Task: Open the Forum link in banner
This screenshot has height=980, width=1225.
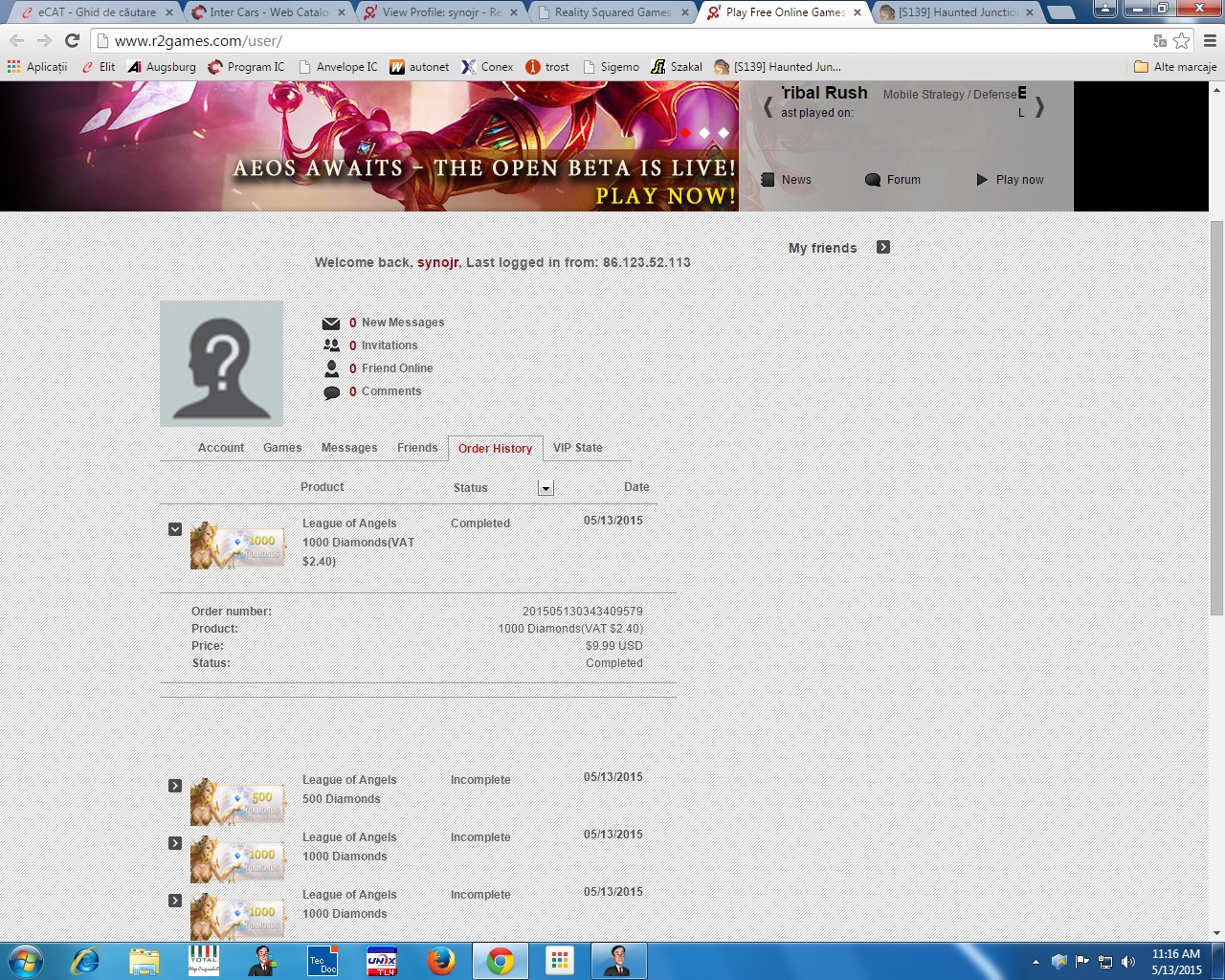Action: pyautogui.click(x=902, y=180)
